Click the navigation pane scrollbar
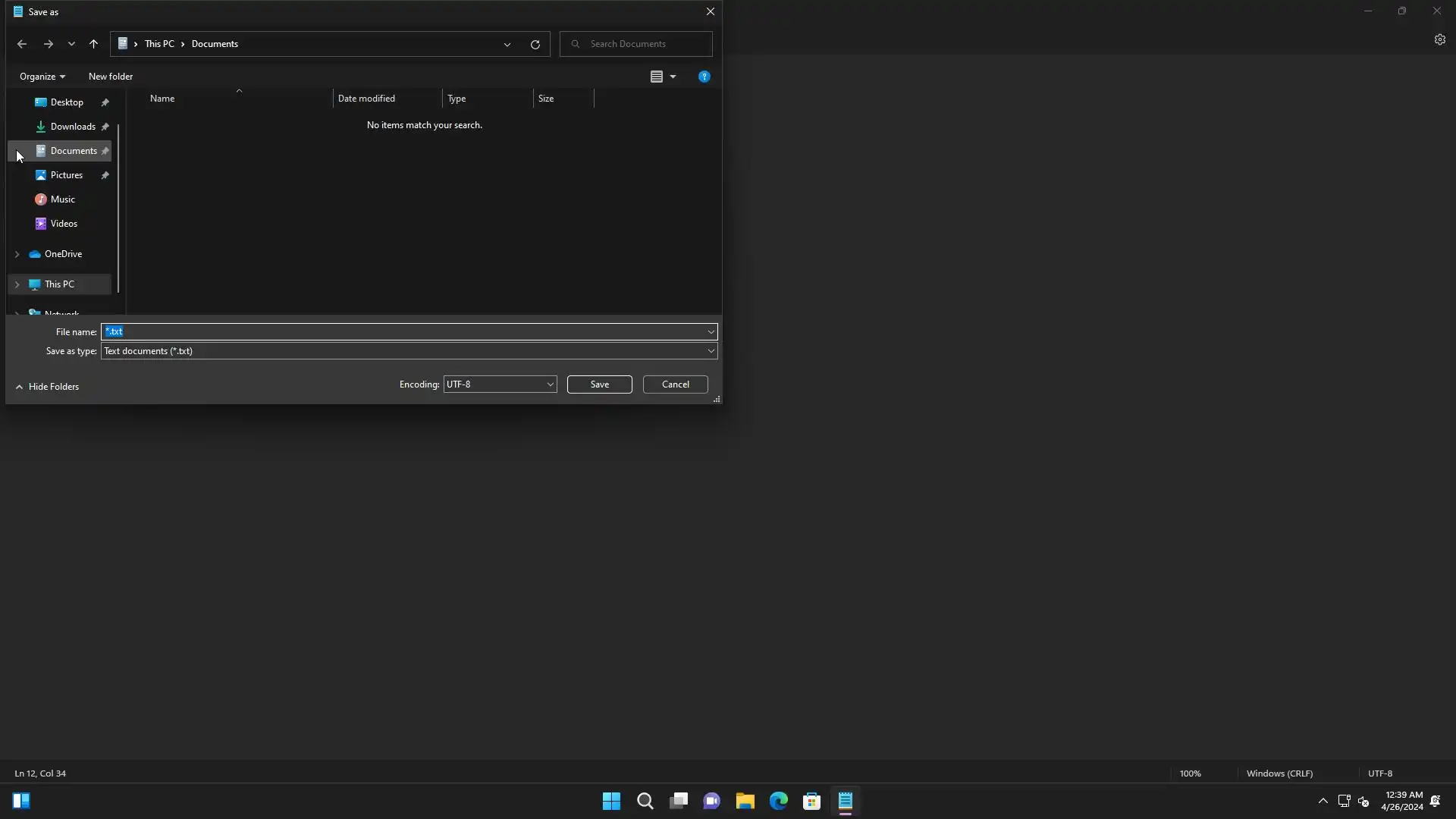Viewport: 1456px width, 819px height. (118, 209)
